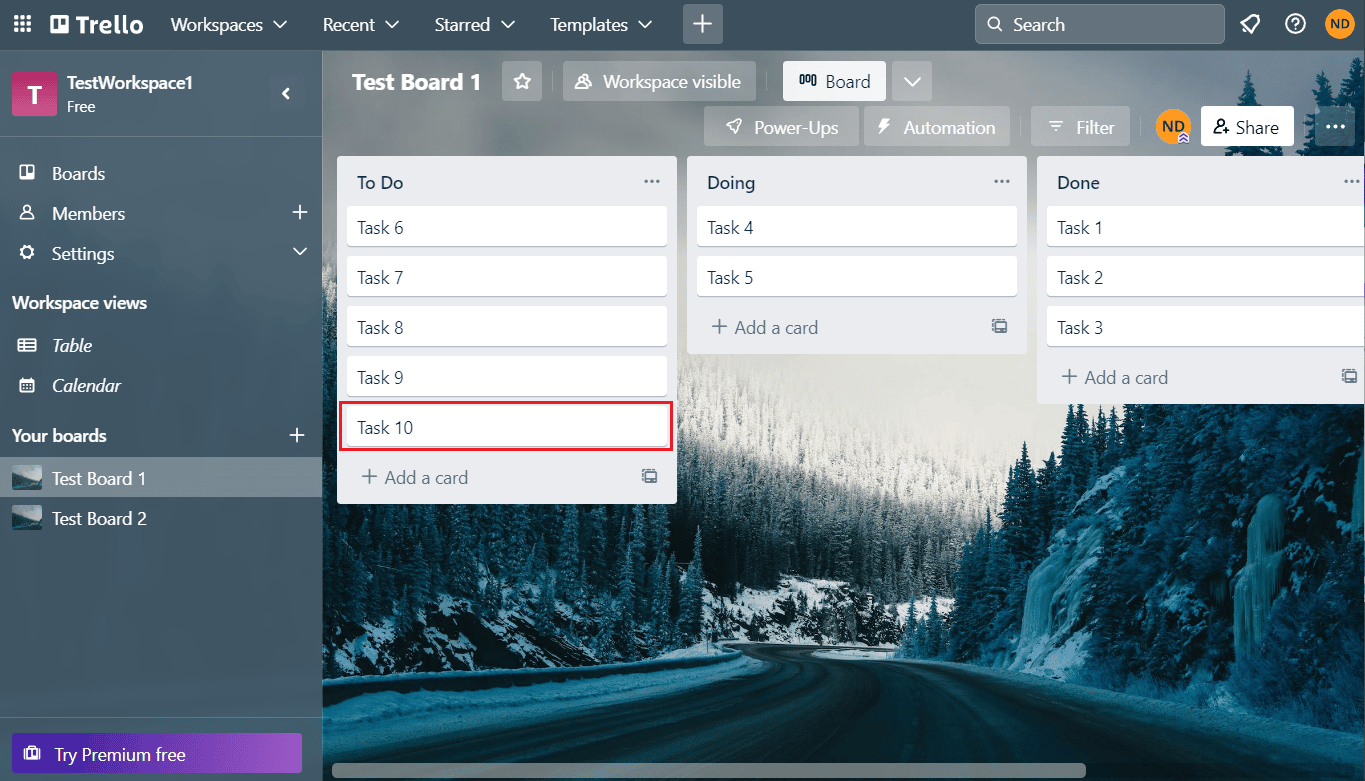Viewport: 1365px width, 781px height.
Task: Create a new board with Your boards plus
Action: [297, 435]
